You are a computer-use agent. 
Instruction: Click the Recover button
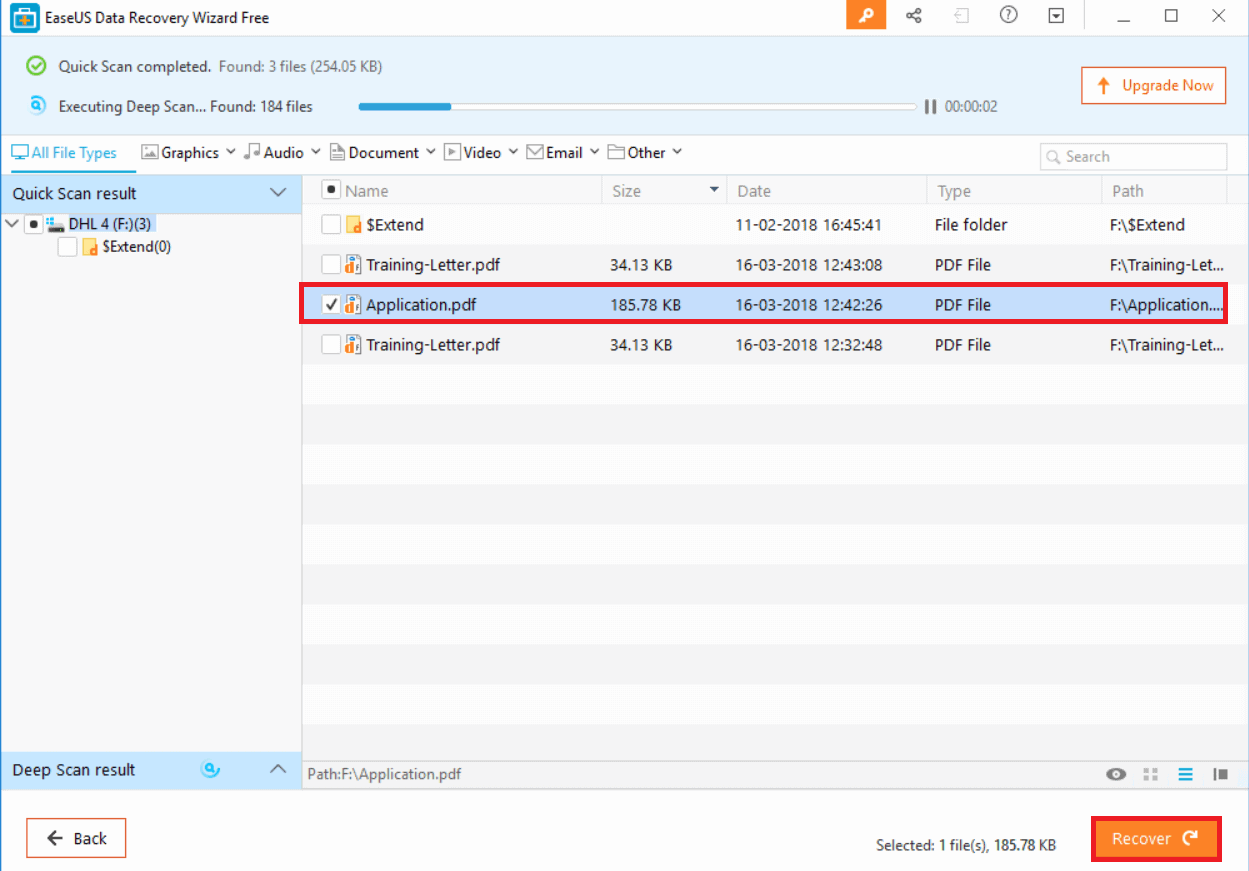[1156, 838]
